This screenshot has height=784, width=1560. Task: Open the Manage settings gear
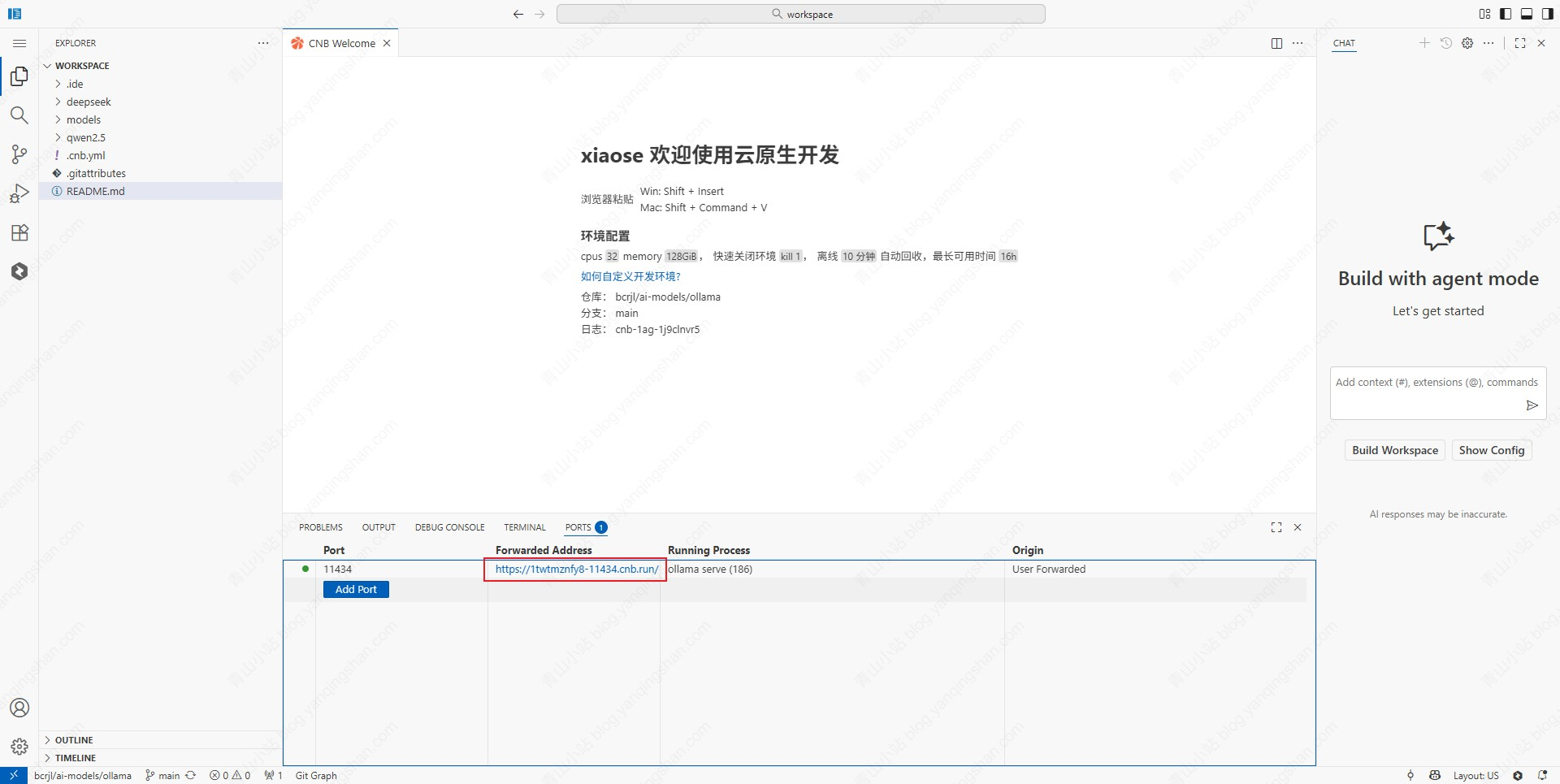pos(19,746)
